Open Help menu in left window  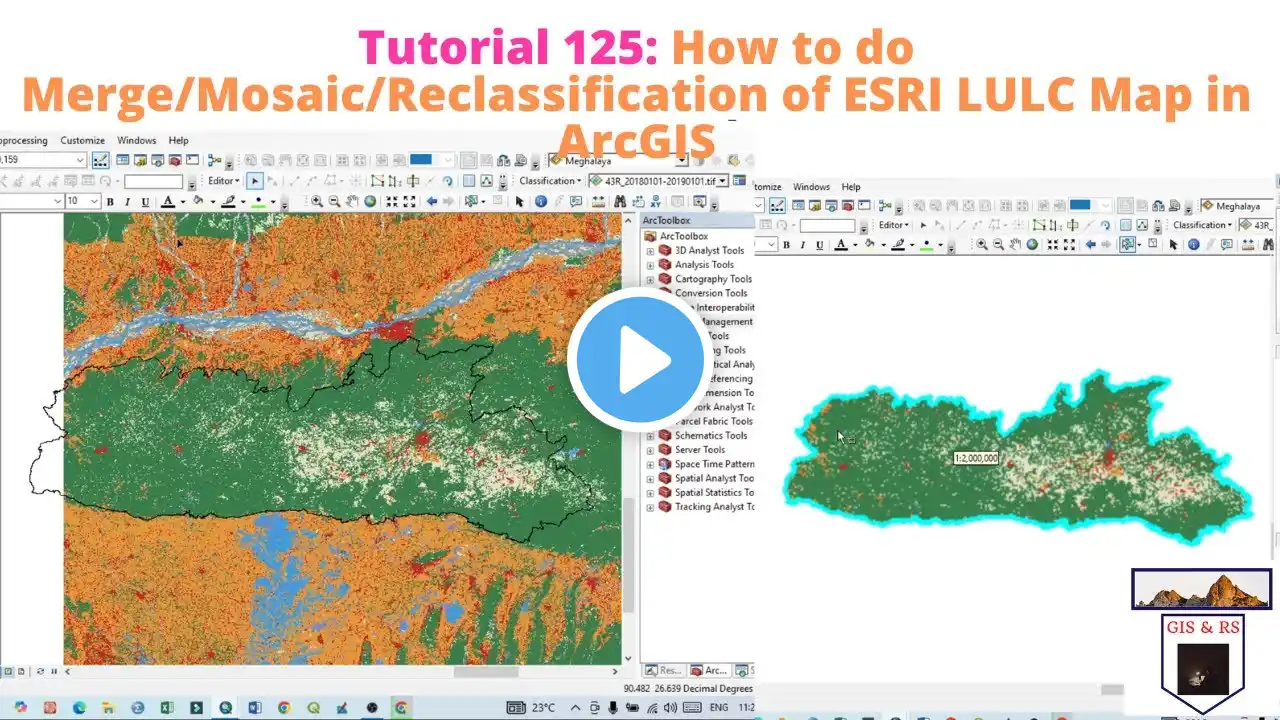pos(178,140)
